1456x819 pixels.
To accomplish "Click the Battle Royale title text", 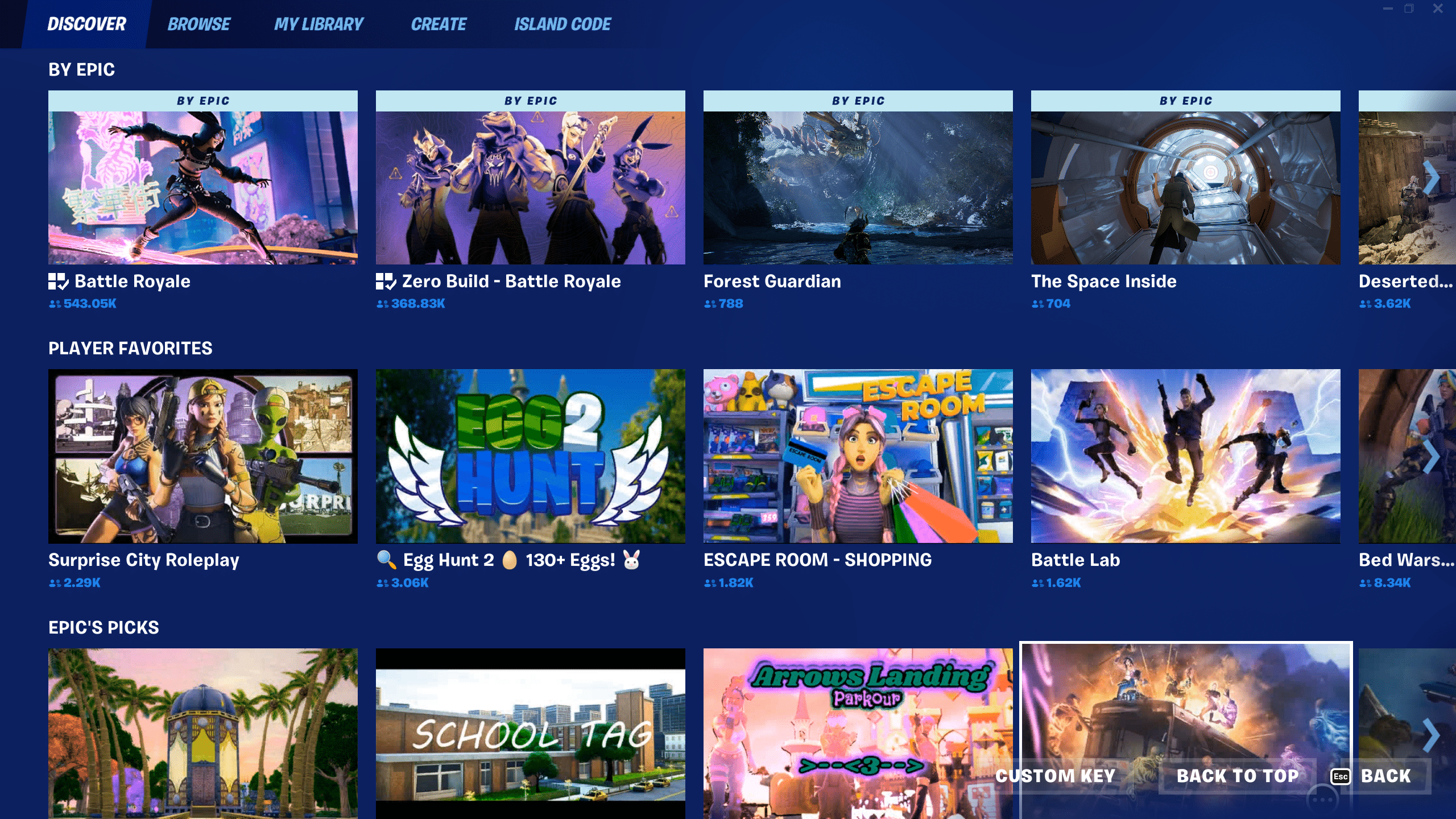I will pyautogui.click(x=133, y=281).
